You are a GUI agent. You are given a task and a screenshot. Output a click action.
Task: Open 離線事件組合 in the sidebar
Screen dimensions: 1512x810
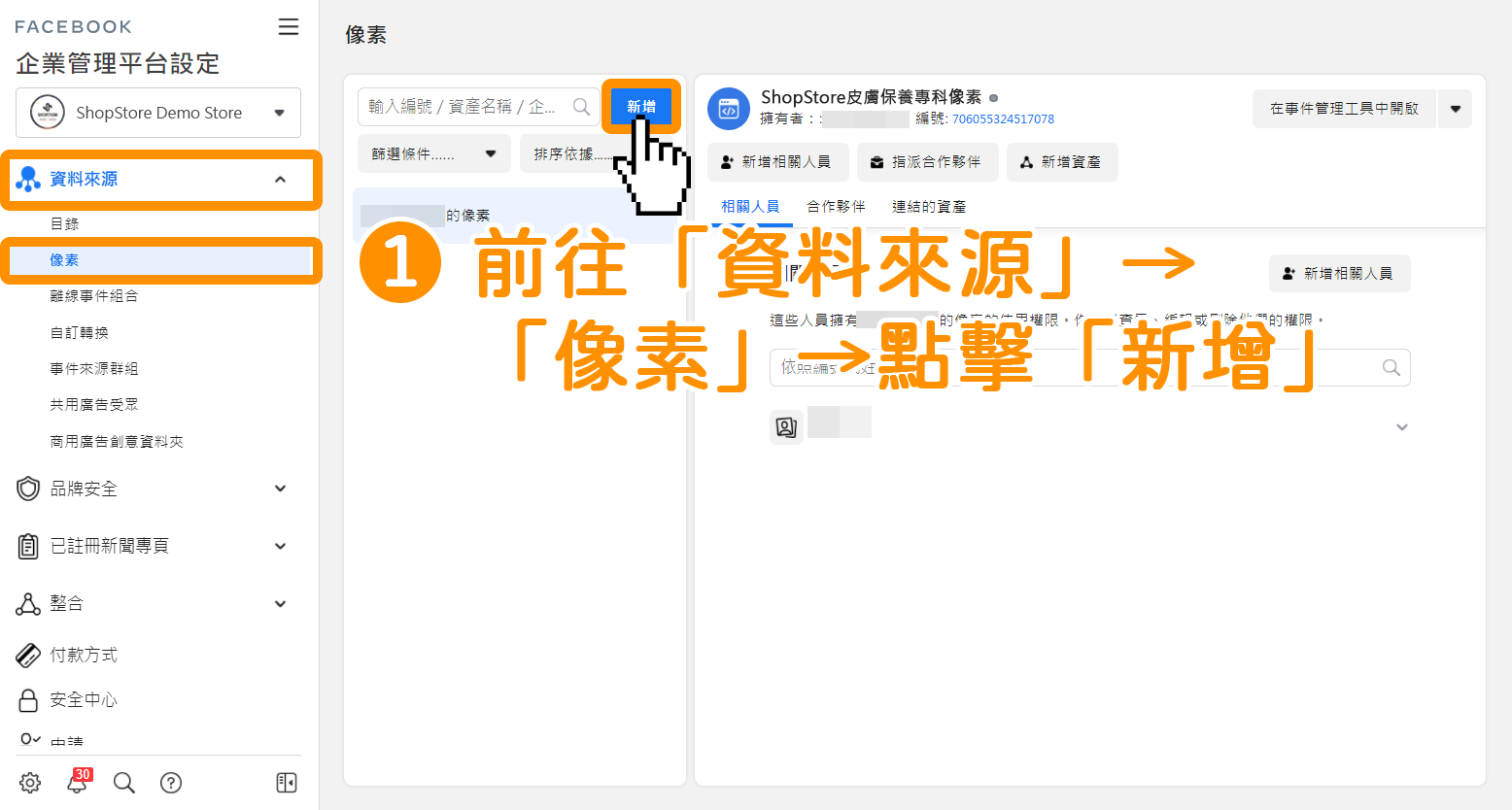tap(94, 296)
